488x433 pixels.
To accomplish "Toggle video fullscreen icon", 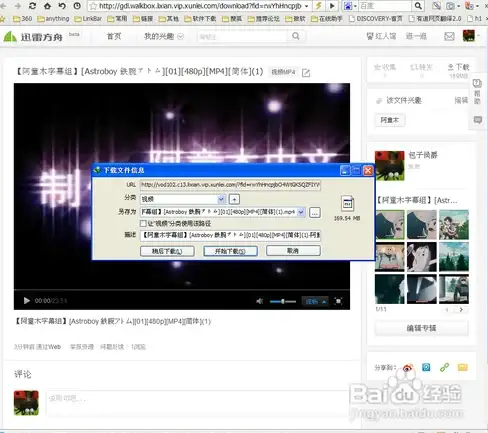I will (x=338, y=301).
